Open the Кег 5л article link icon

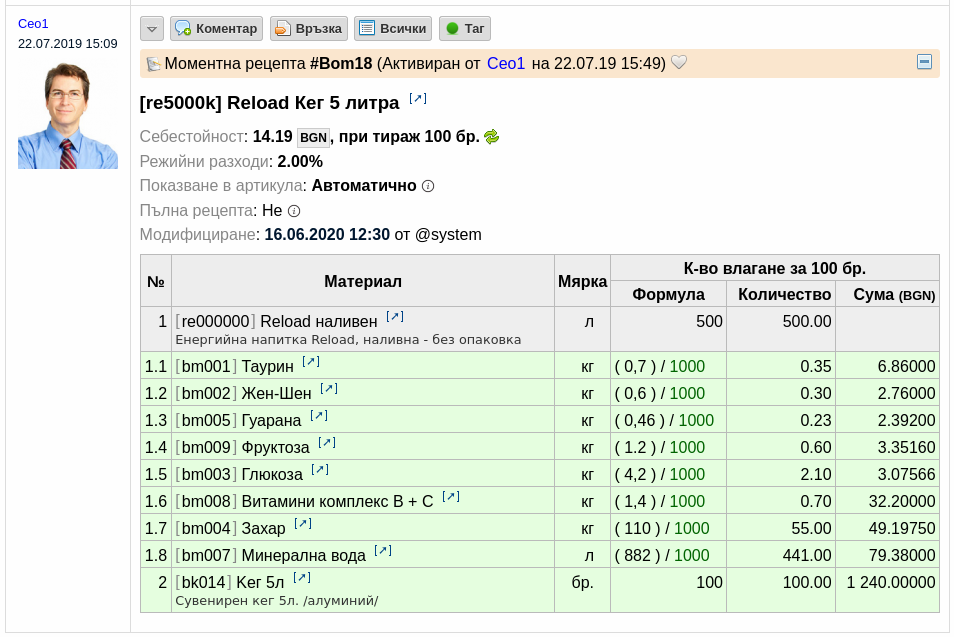pos(302,577)
